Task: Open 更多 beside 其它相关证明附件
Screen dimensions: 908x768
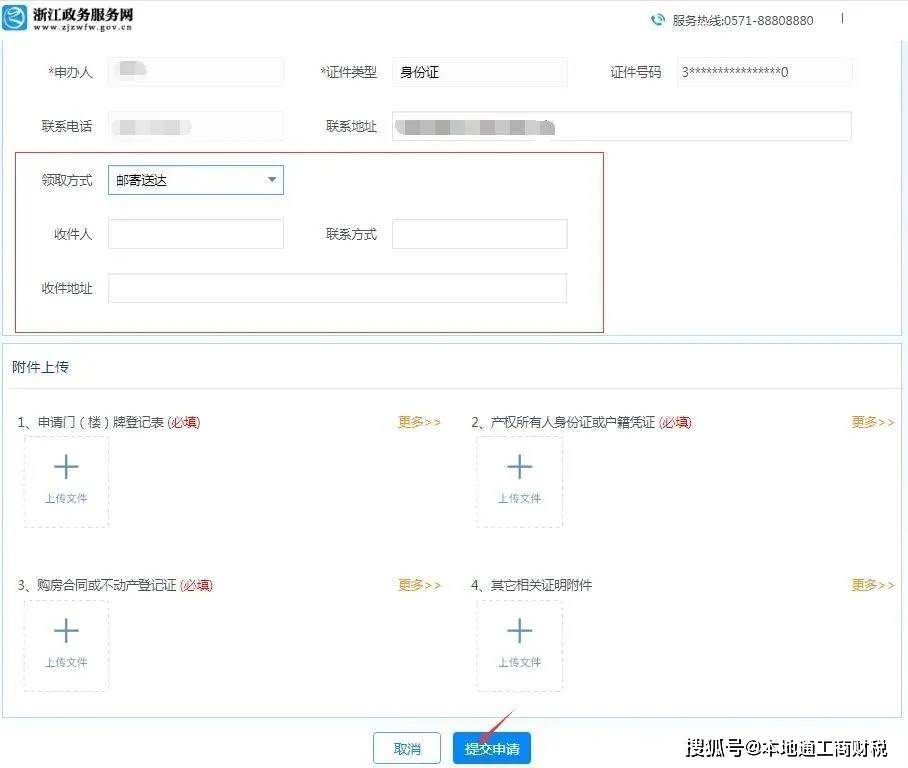Action: 871,585
